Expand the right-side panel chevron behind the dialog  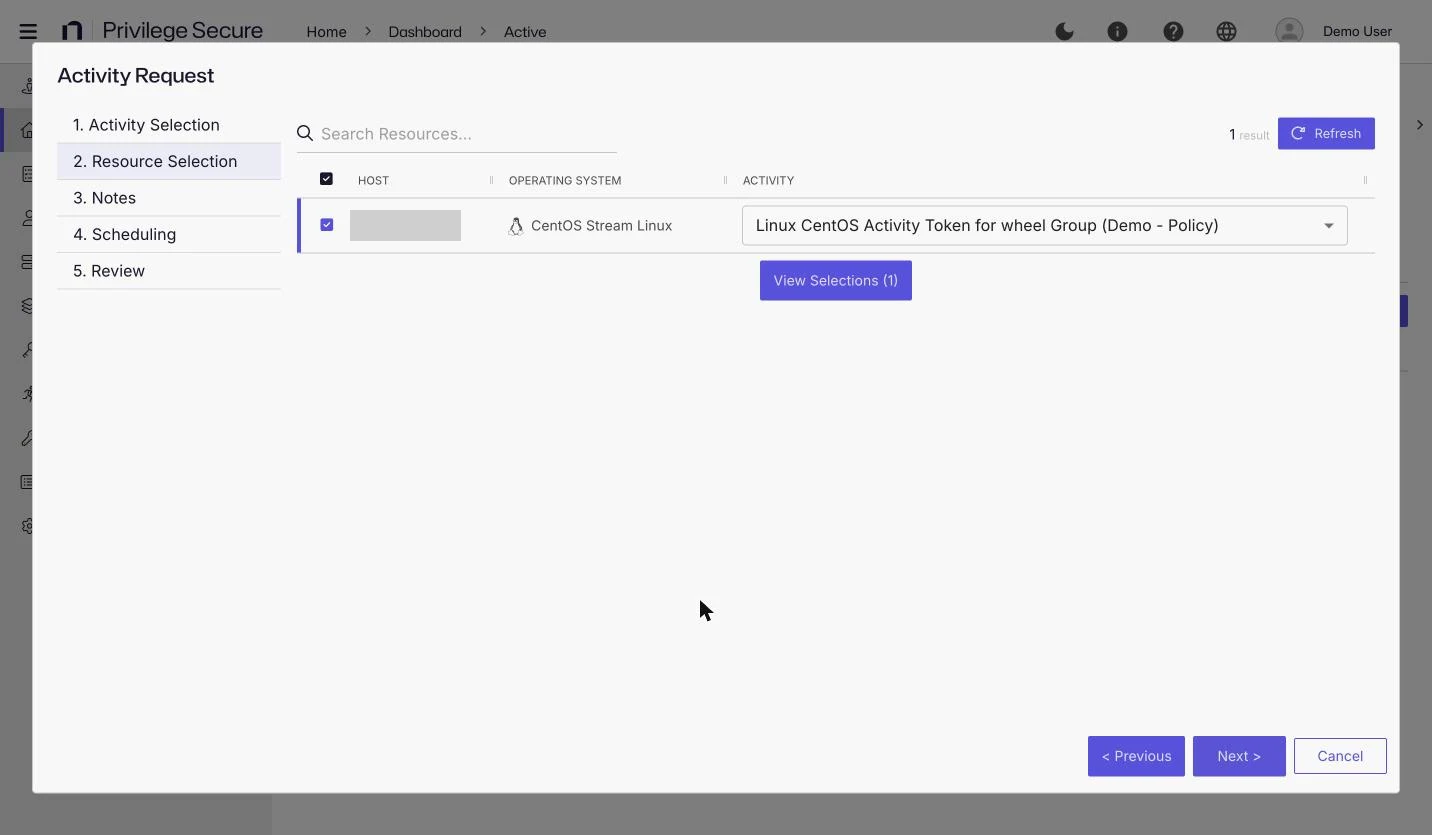pyautogui.click(x=1420, y=125)
